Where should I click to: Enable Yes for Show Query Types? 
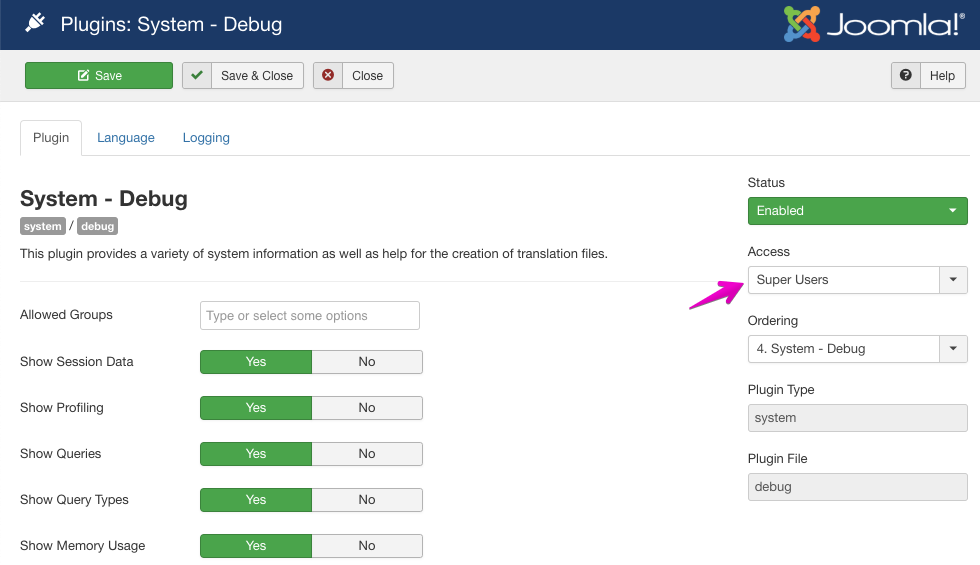point(256,500)
